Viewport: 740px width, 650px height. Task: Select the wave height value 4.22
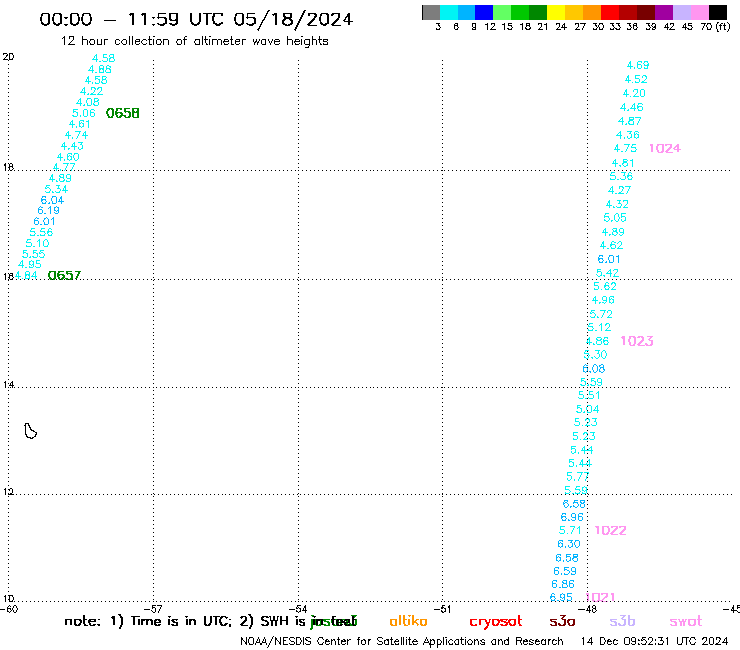(x=92, y=92)
